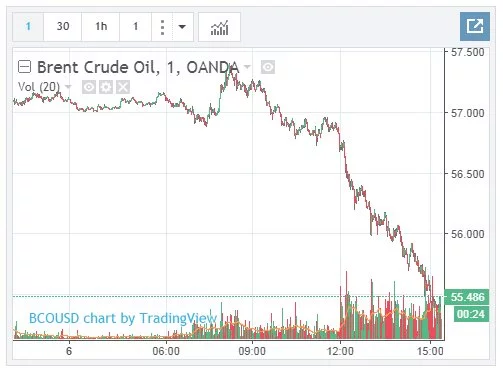
Task: Open chart in popup window icon
Action: point(475,26)
